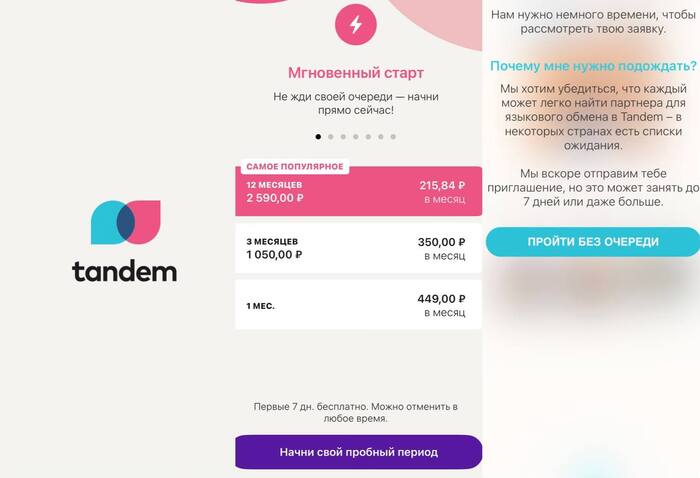
Task: Jump to the last carousel page dot
Action: click(x=393, y=136)
